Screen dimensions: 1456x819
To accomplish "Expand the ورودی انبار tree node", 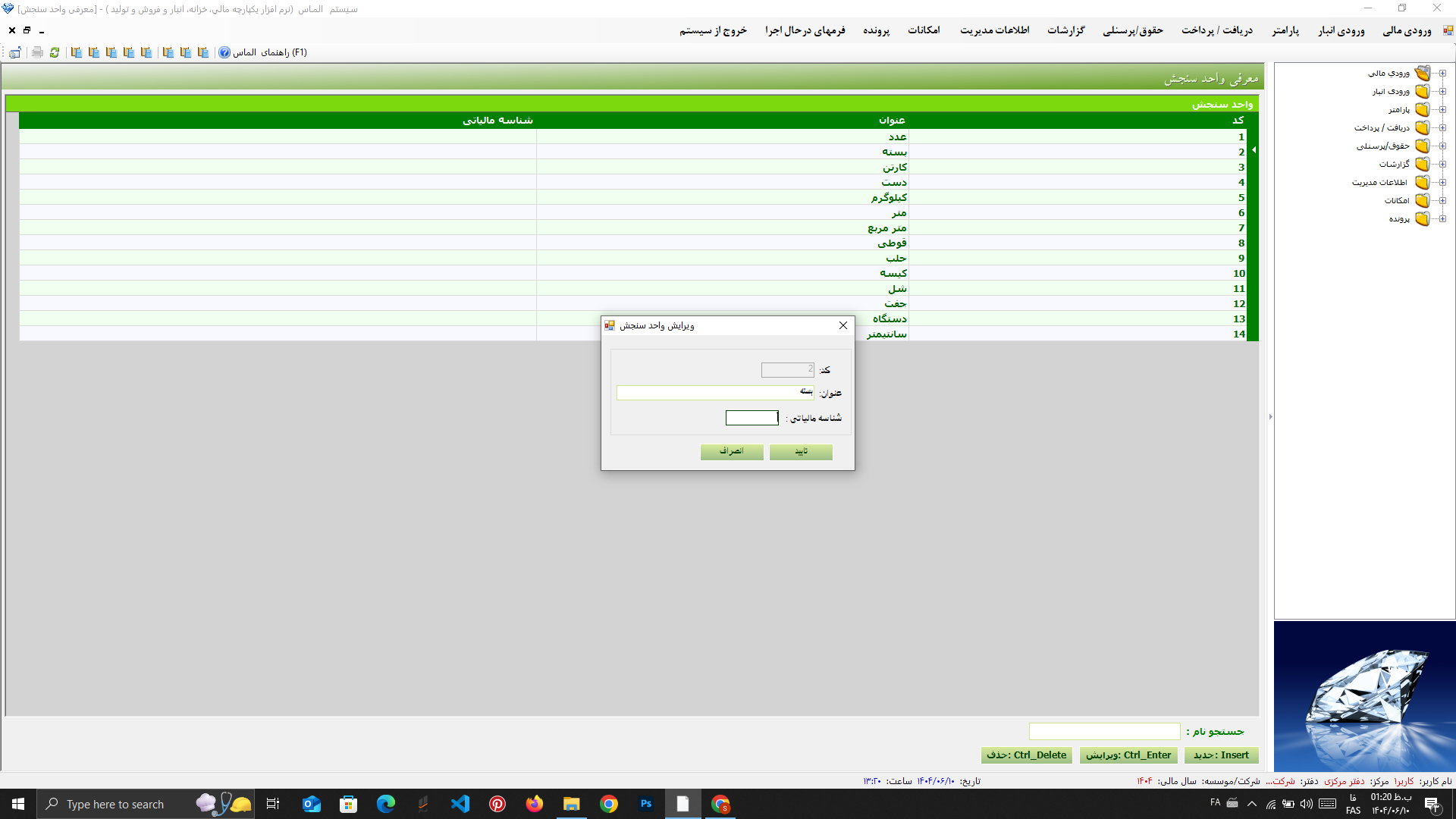I will (1442, 92).
